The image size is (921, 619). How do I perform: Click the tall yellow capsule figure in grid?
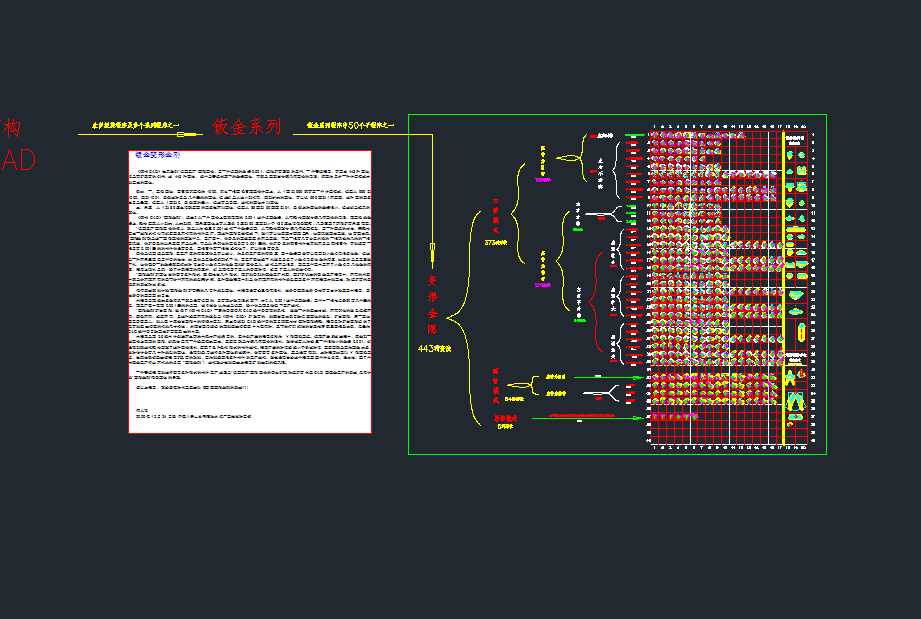802,332
